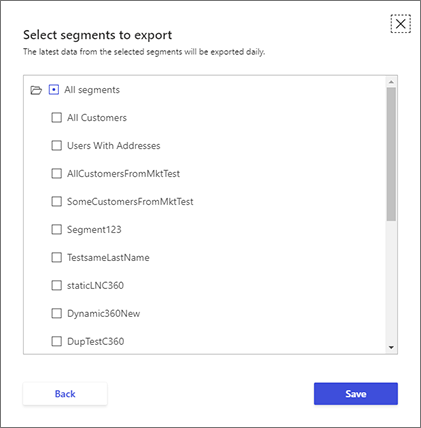Check the AllCustomersFromMktTest checkbox

(56, 173)
